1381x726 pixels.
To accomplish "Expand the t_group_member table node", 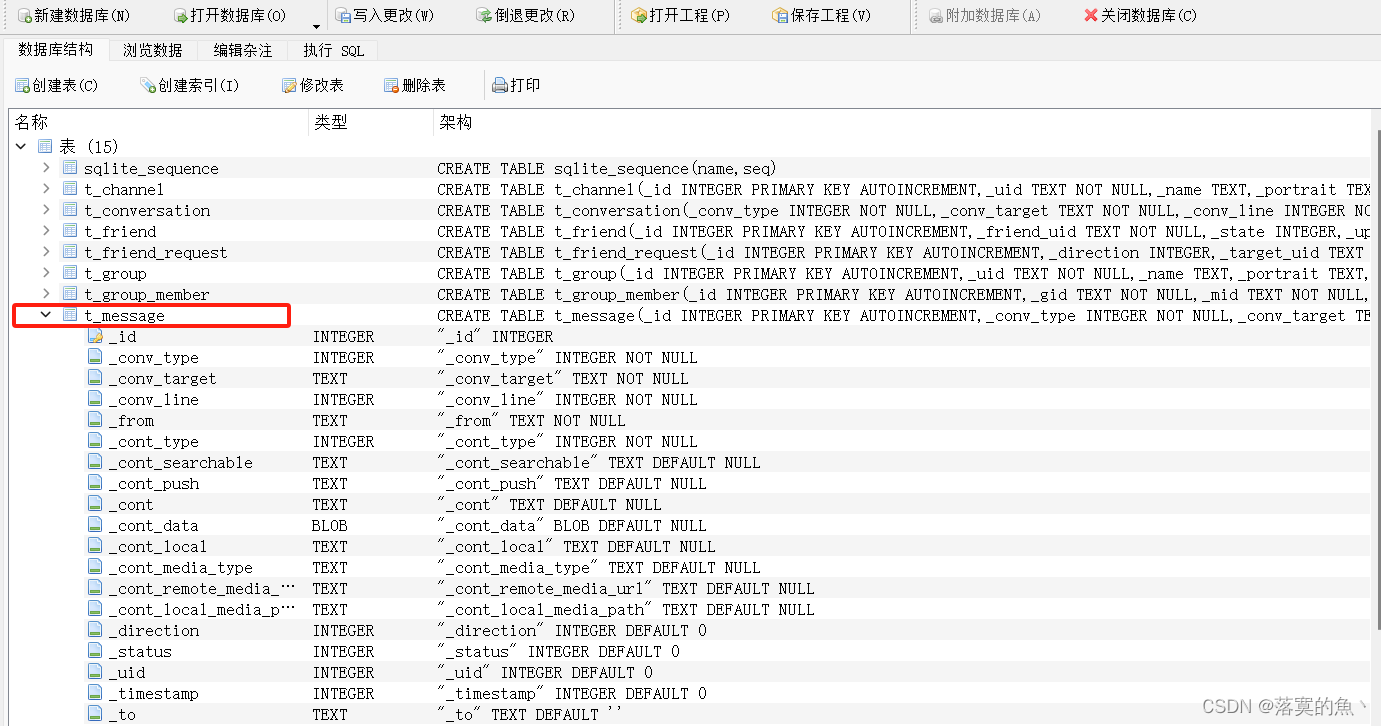I will click(x=46, y=294).
